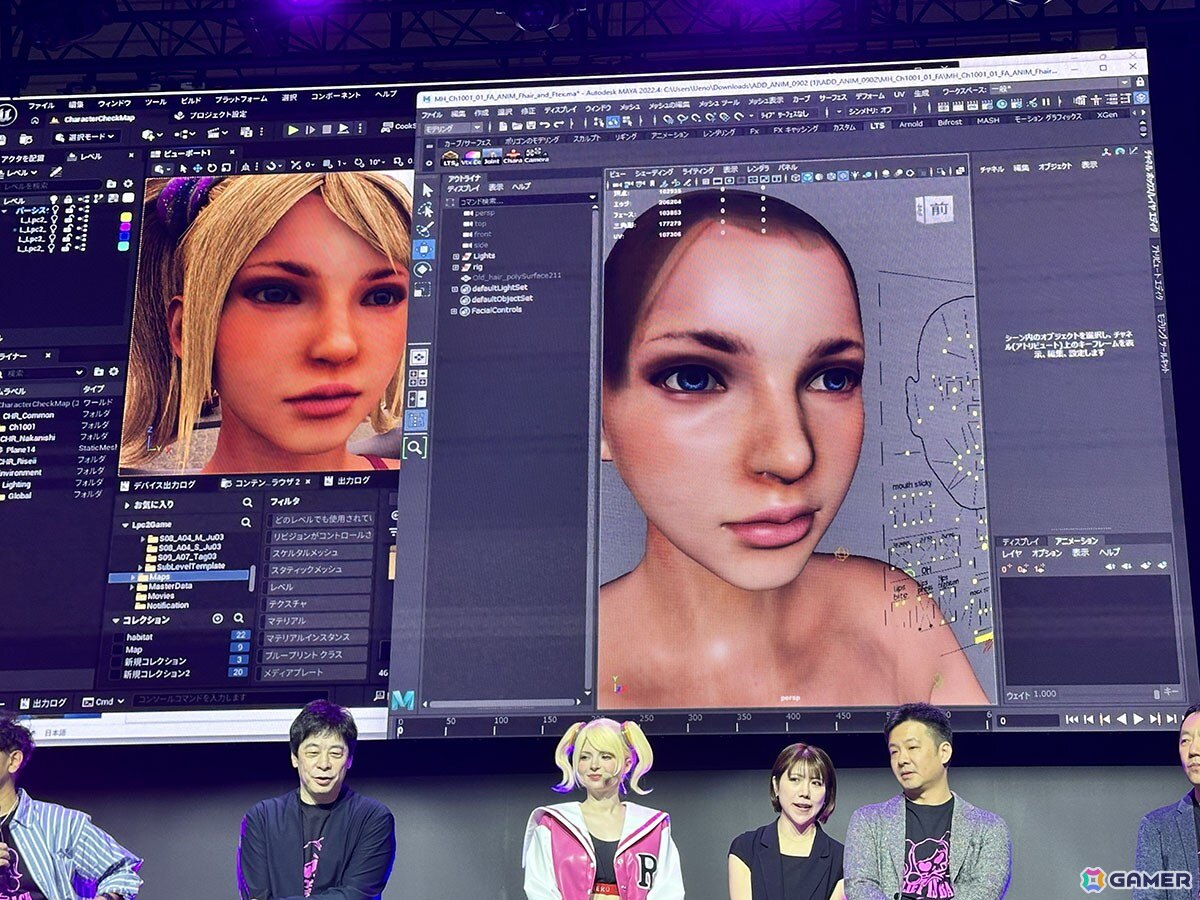Expand the お気に入り section
This screenshot has height=900, width=1200.
127,505
